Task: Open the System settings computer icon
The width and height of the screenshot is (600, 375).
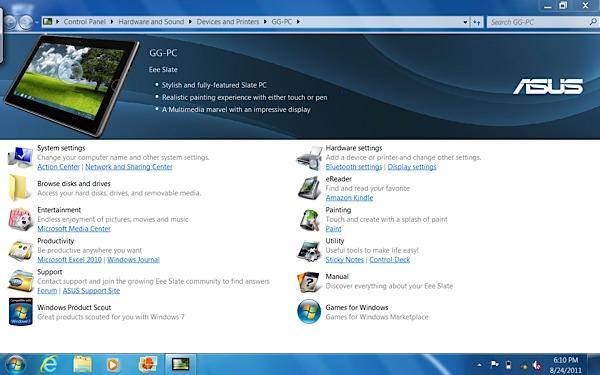Action: tap(20, 157)
